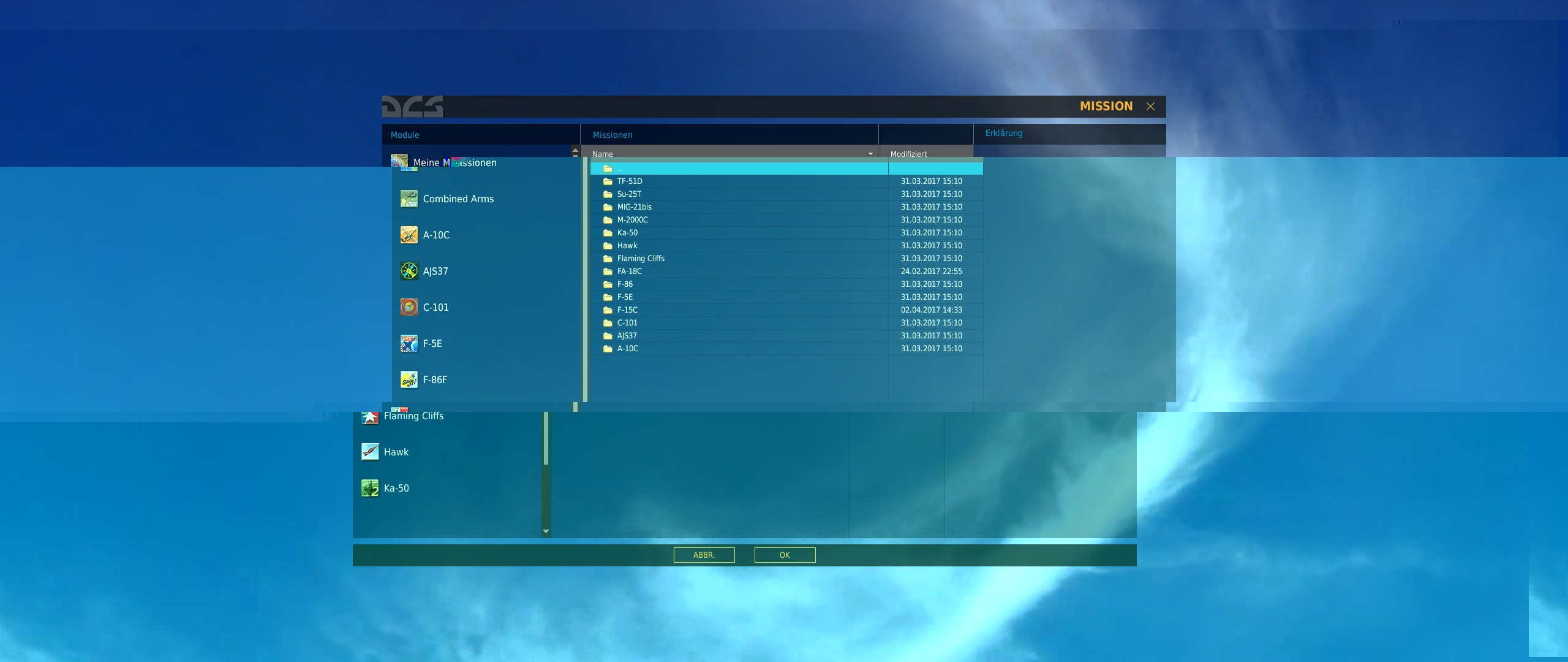Open the MIG-21bis folder

click(634, 207)
